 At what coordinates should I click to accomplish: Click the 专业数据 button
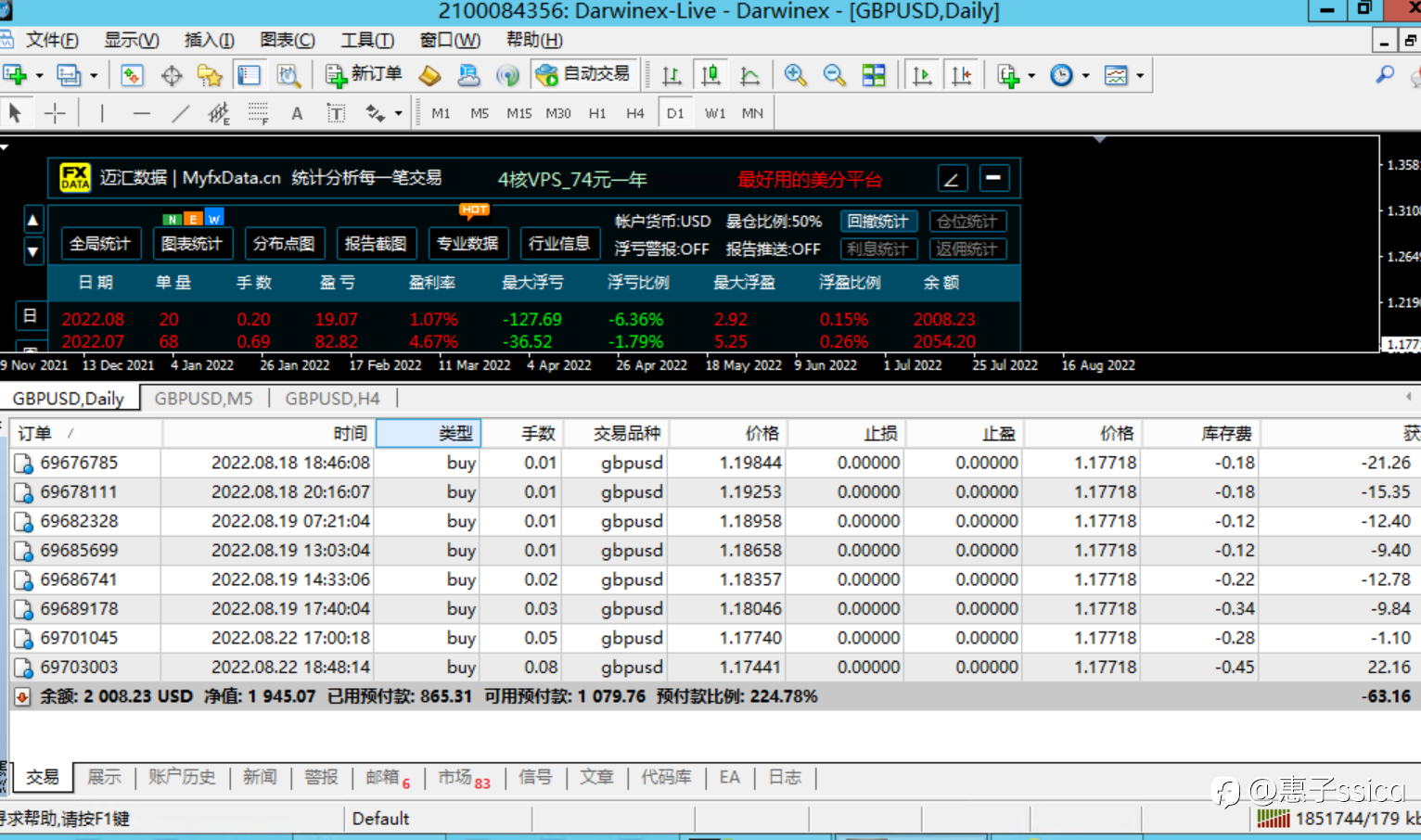click(x=467, y=244)
